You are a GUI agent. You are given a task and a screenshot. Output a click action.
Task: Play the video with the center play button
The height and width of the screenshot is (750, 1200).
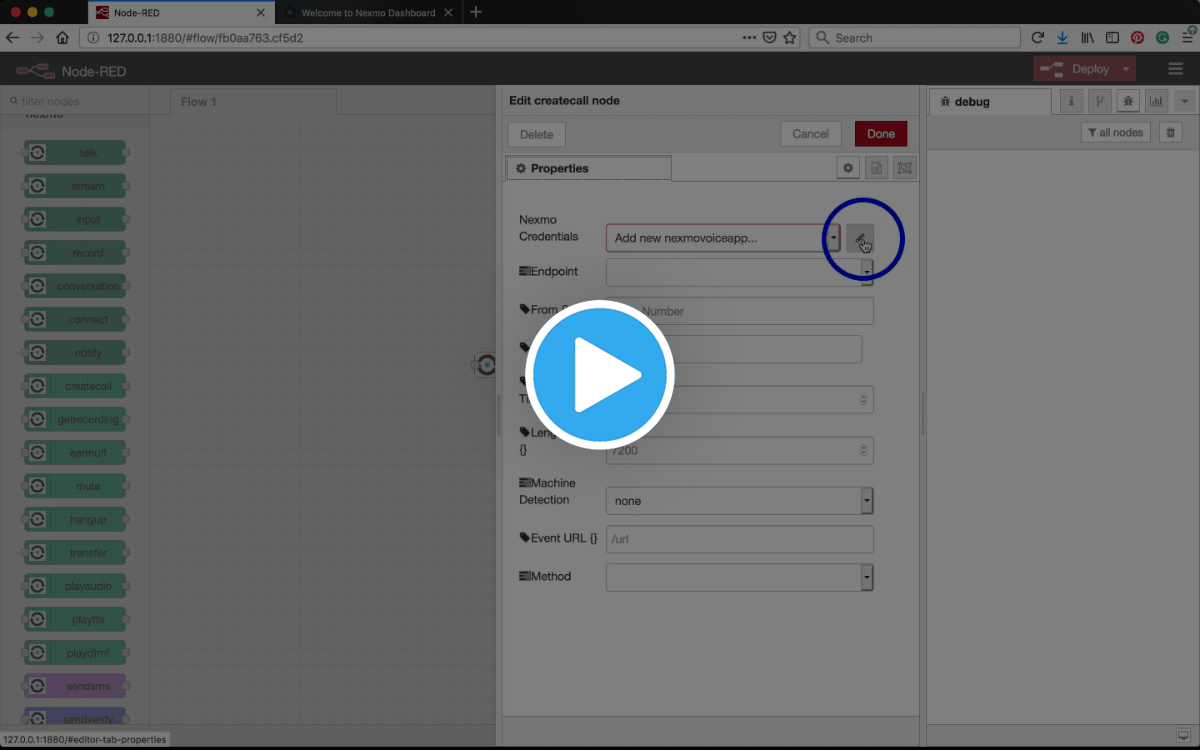pos(600,373)
